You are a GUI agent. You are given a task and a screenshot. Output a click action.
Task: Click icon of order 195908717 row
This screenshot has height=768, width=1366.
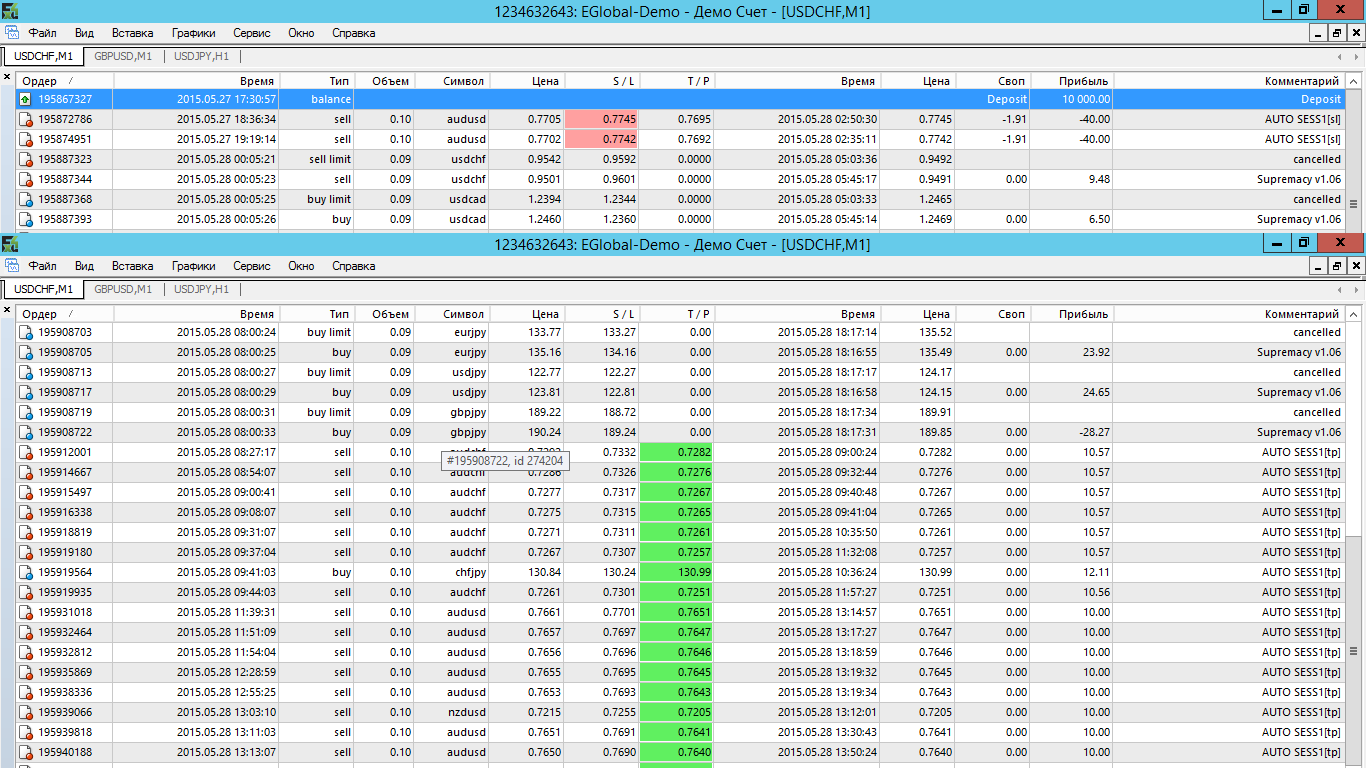pyautogui.click(x=26, y=392)
